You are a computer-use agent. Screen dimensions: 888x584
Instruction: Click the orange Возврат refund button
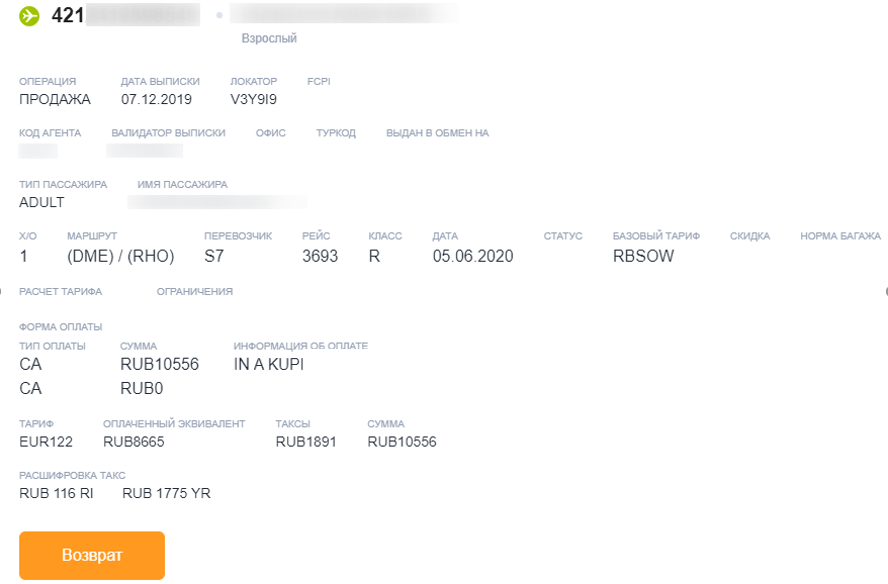coord(92,555)
